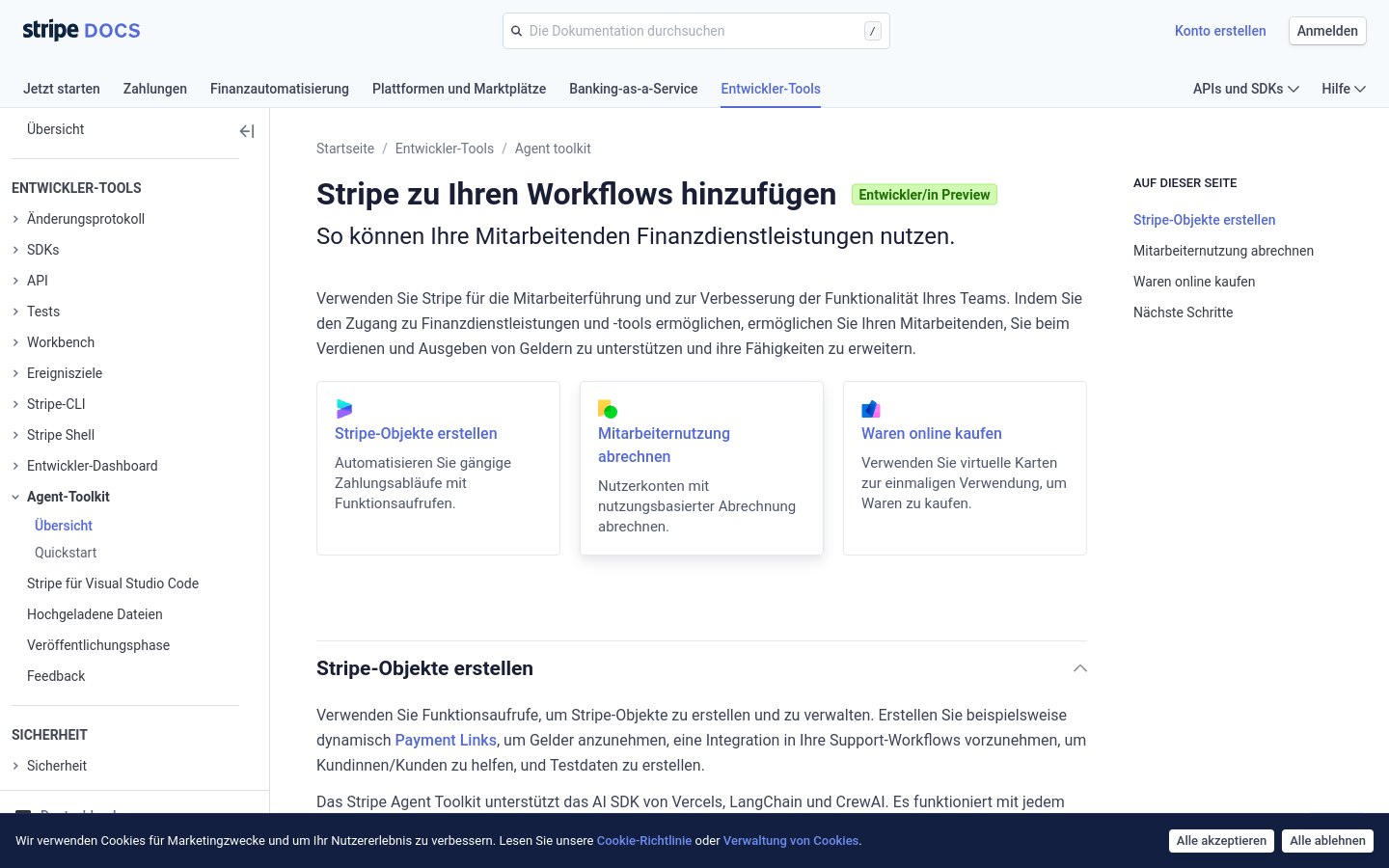Screen dimensions: 1389x868
Task: Open the Zahlungen tab
Action: point(155,89)
